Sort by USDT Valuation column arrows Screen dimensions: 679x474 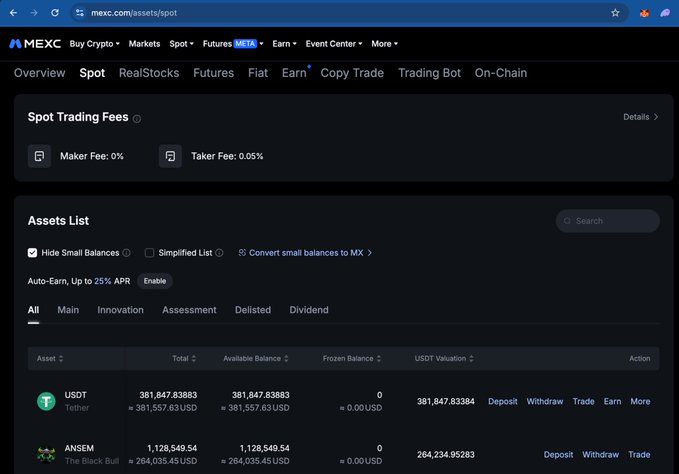point(472,358)
